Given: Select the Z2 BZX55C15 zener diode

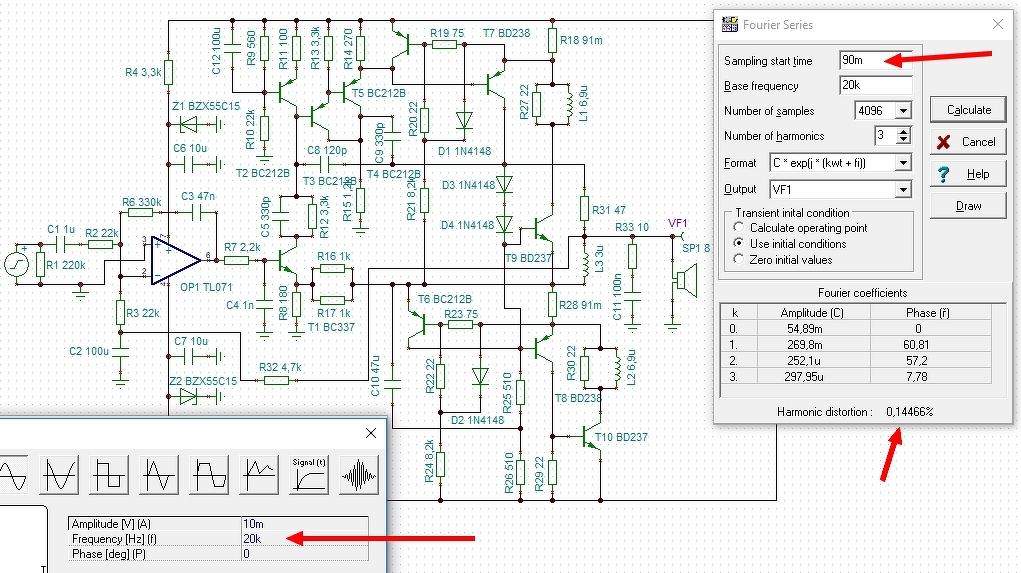Looking at the screenshot, I should pos(188,396).
